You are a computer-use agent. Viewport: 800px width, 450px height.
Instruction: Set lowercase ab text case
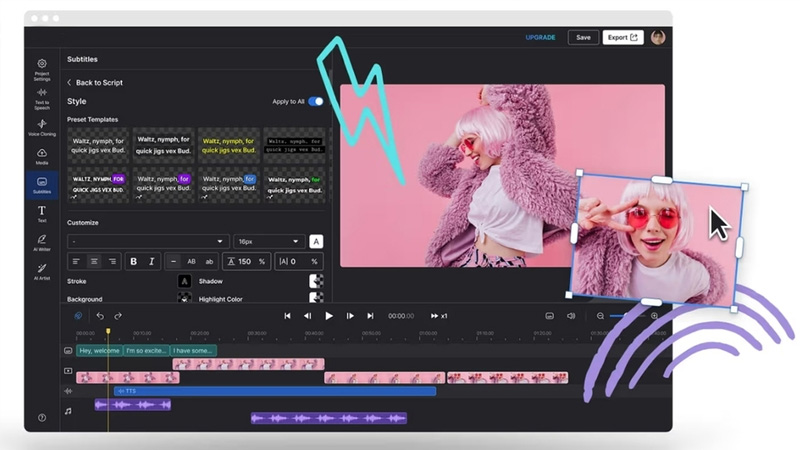point(209,261)
